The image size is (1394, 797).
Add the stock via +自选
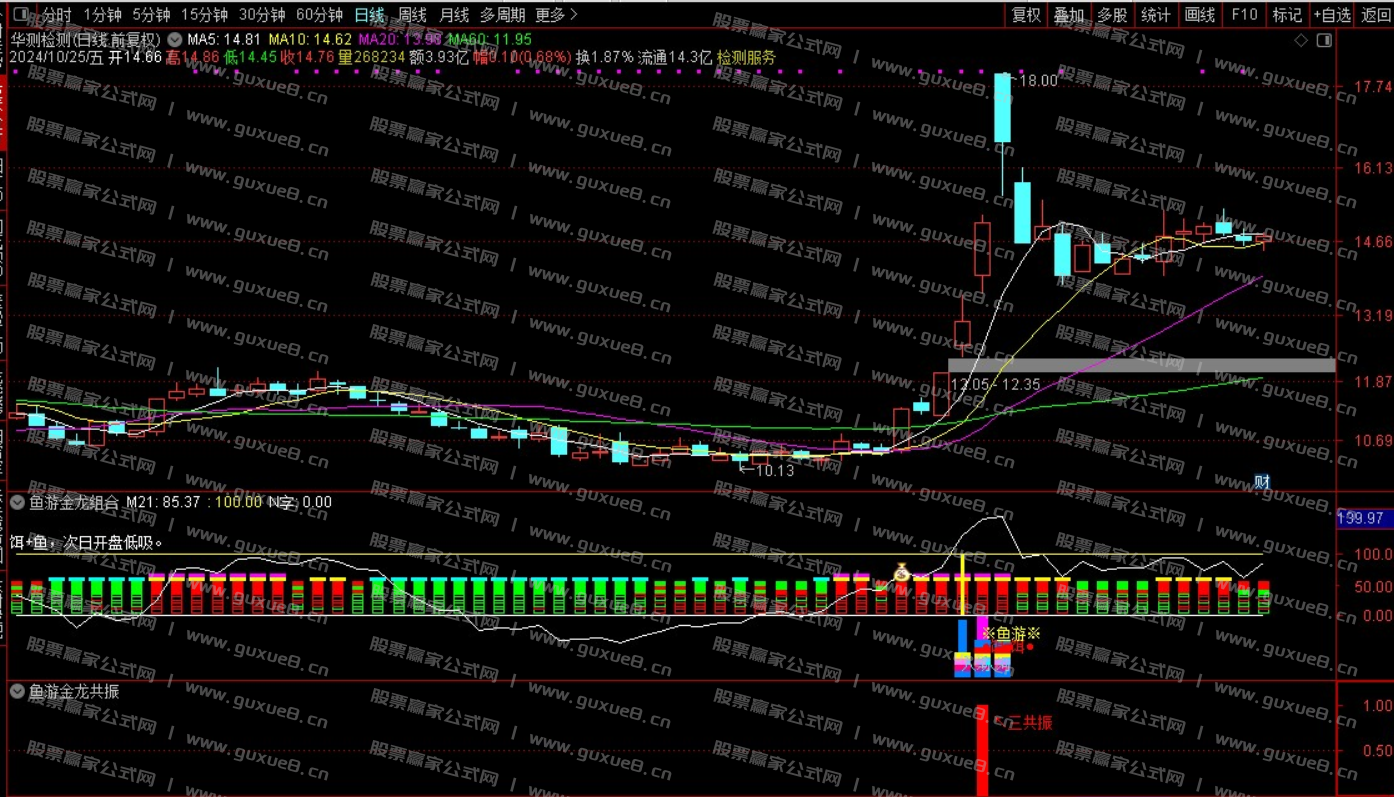click(x=1330, y=15)
